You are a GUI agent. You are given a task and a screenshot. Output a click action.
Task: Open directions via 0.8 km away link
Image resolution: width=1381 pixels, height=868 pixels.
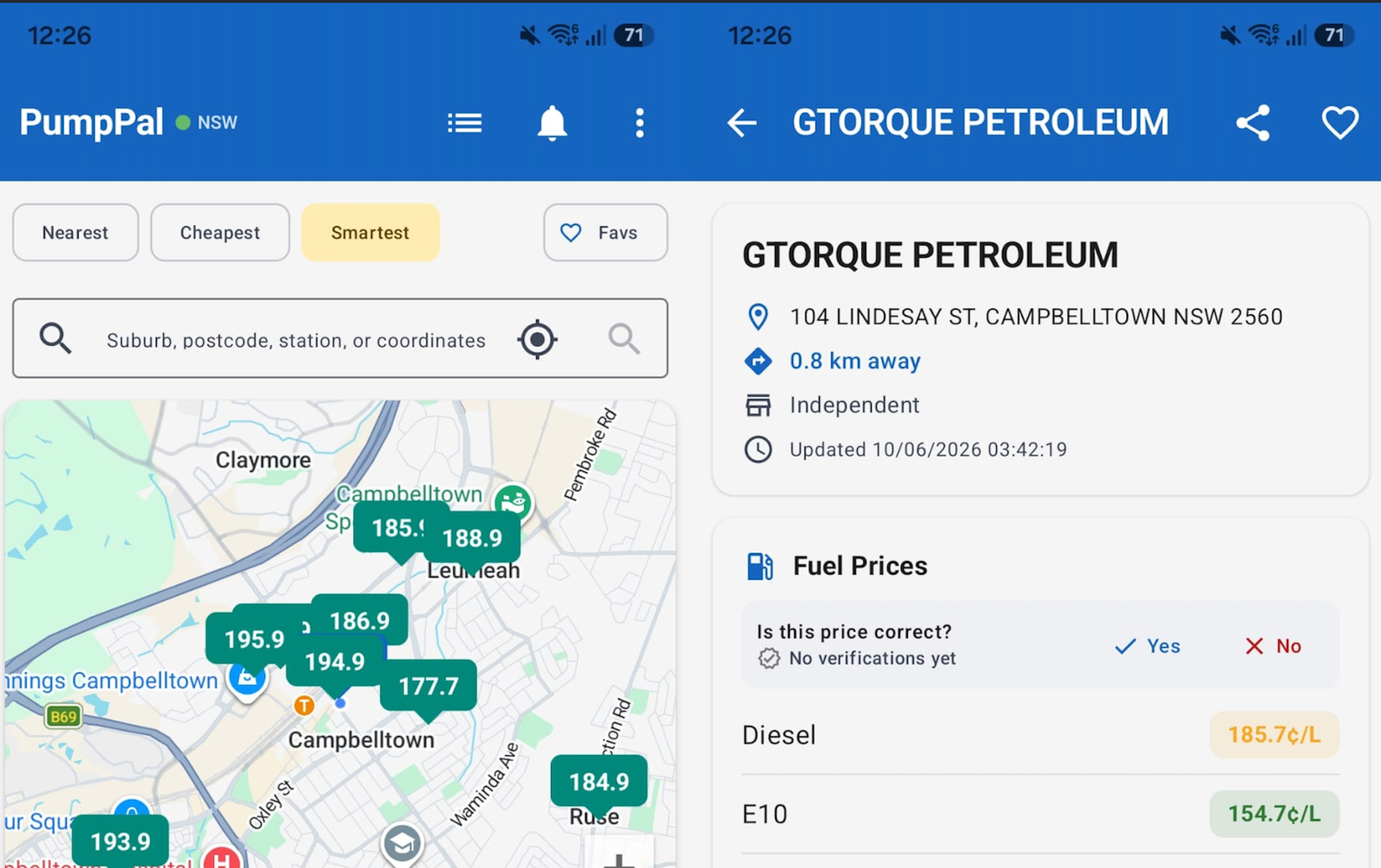(x=854, y=361)
